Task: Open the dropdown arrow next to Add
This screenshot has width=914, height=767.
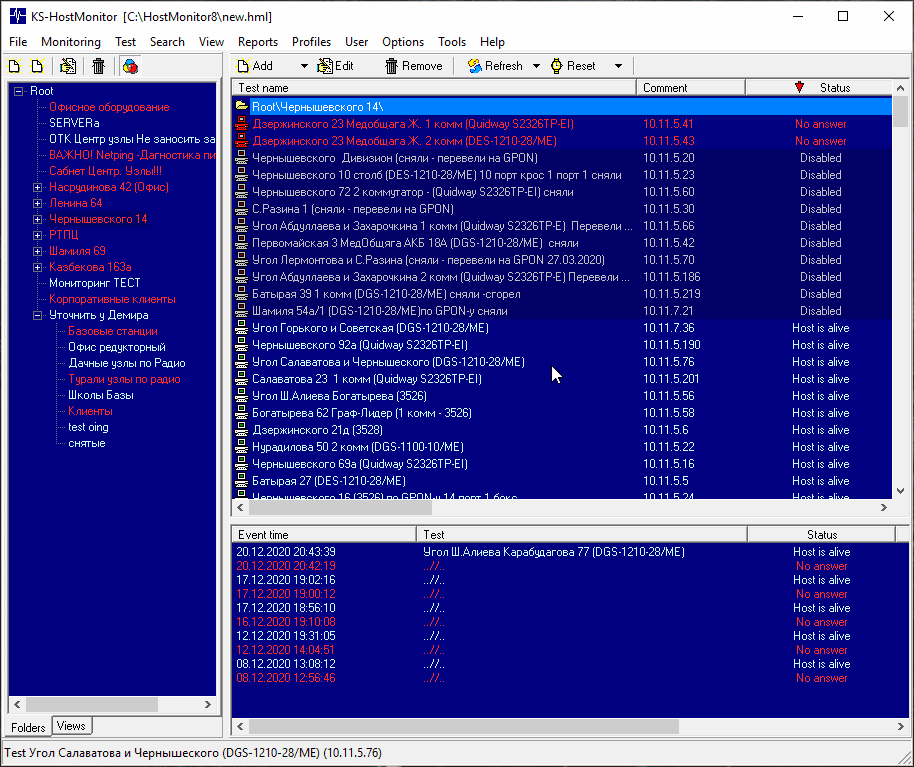Action: pyautogui.click(x=304, y=66)
